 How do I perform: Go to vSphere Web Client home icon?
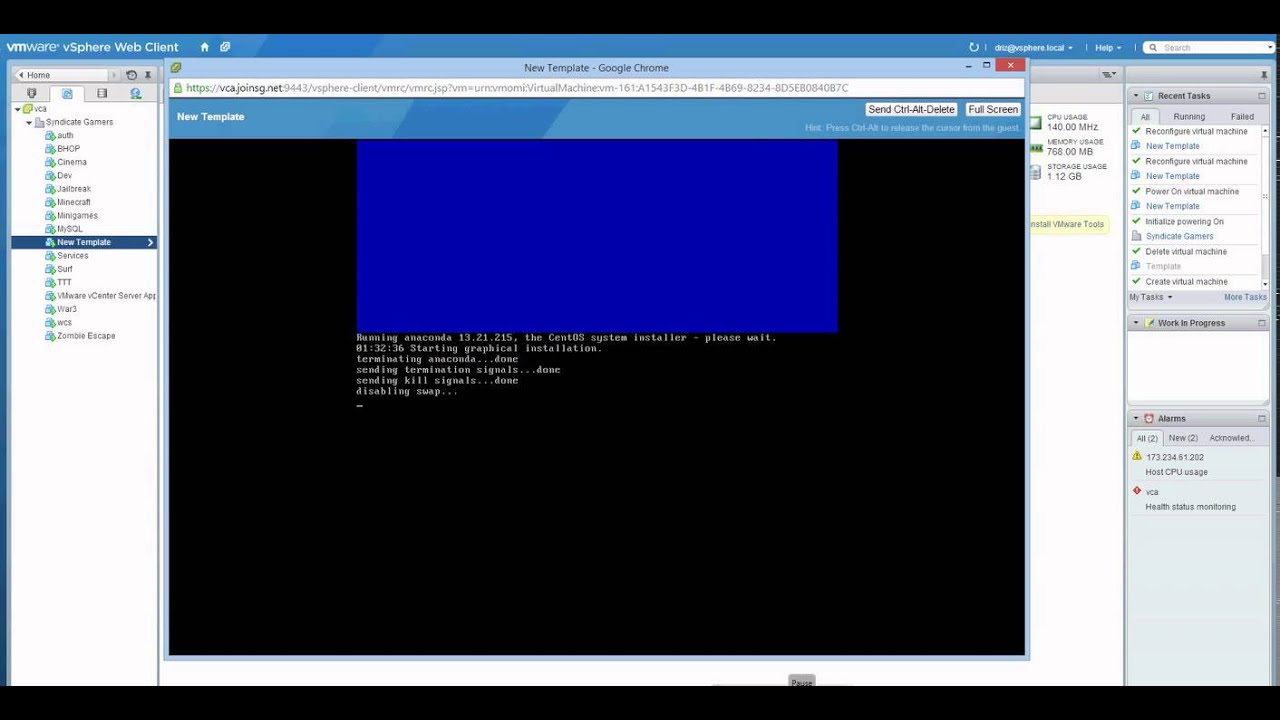pos(205,47)
